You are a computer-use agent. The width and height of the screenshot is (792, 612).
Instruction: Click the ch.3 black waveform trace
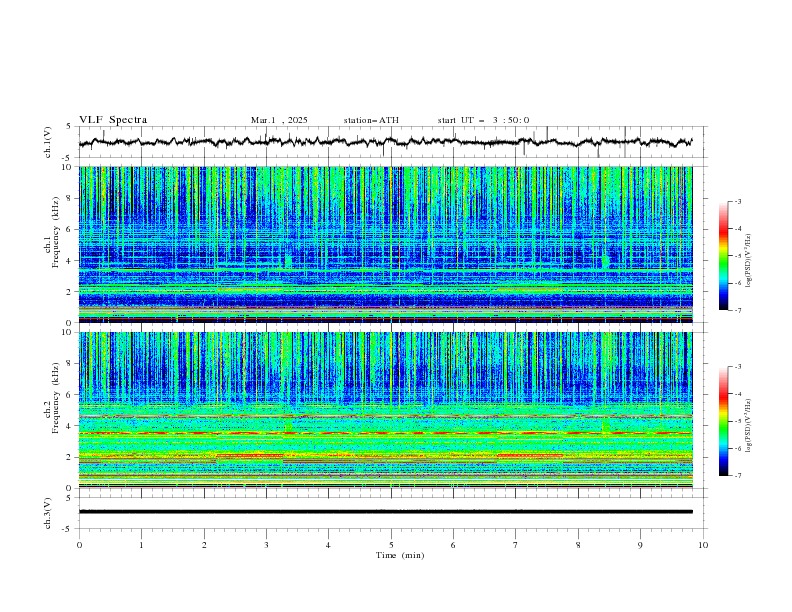[385, 512]
